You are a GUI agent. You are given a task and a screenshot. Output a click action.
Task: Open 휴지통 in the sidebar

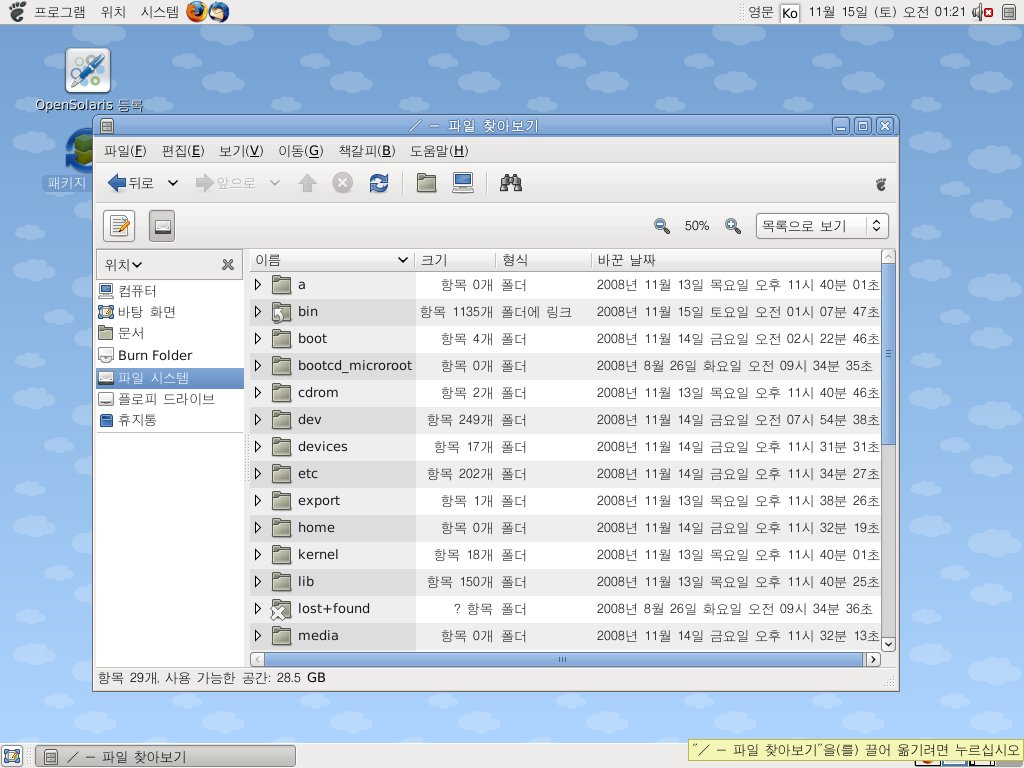(x=128, y=420)
